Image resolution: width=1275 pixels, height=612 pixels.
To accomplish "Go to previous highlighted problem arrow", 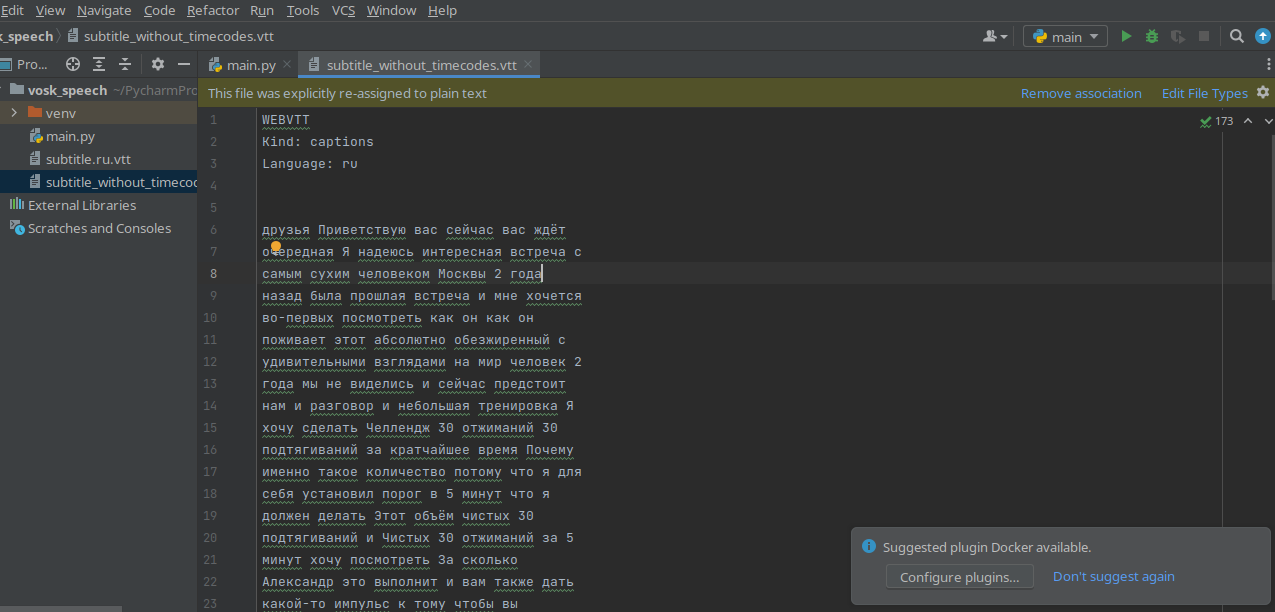I will click(1248, 121).
